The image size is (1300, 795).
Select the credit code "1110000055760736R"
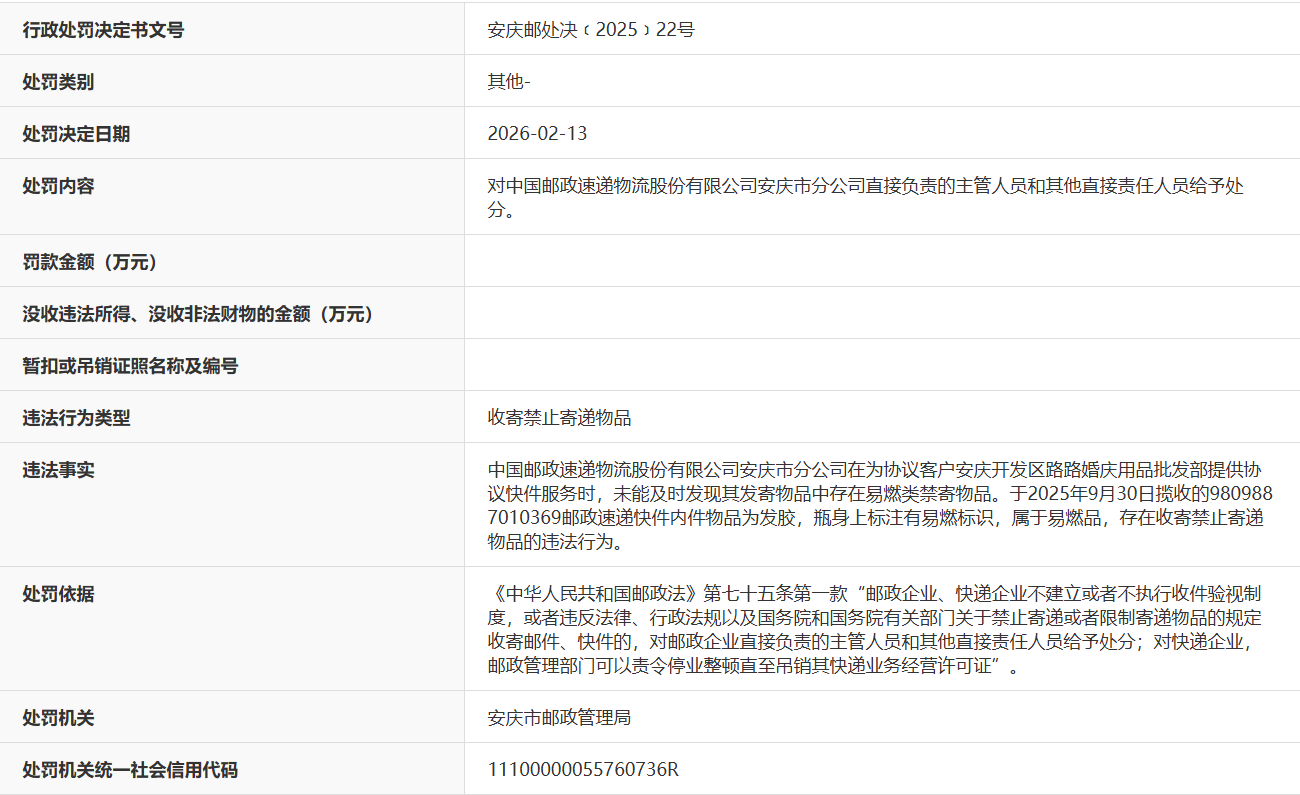584,770
